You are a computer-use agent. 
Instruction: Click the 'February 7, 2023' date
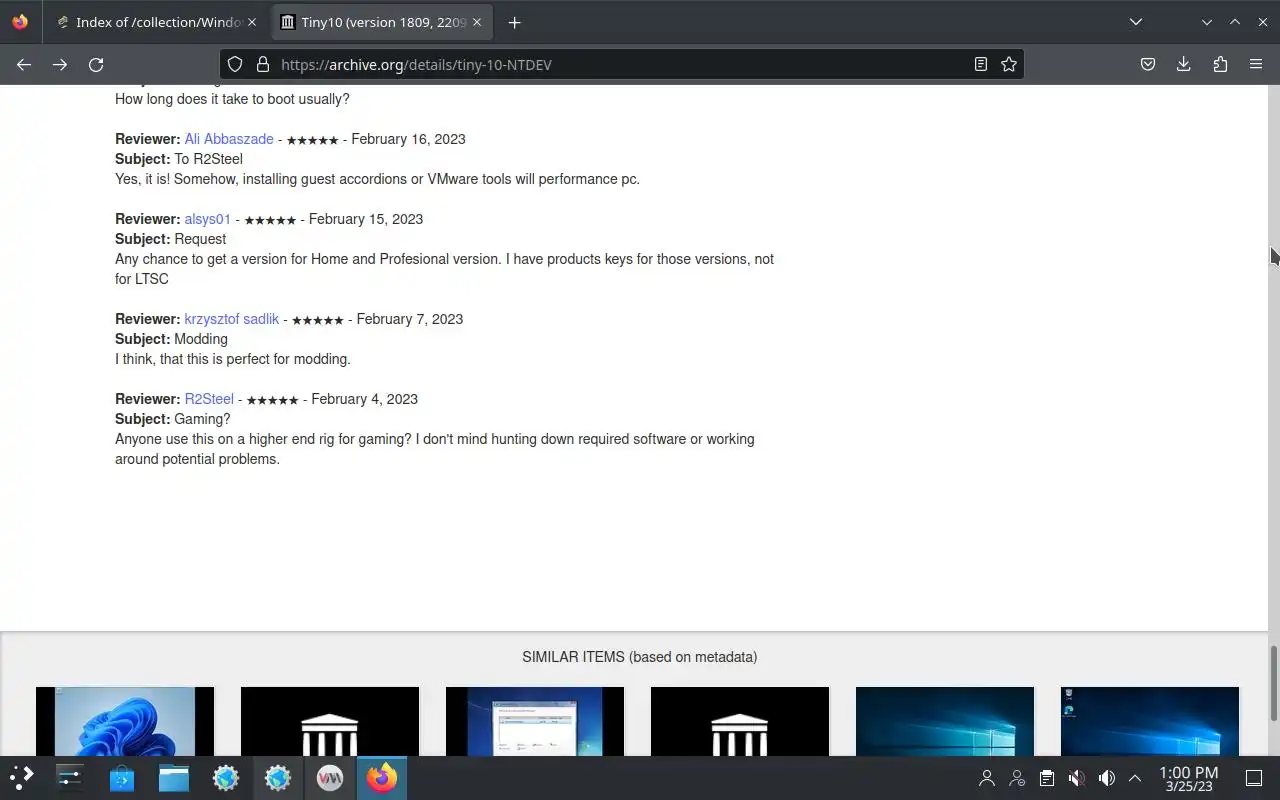pyautogui.click(x=410, y=319)
